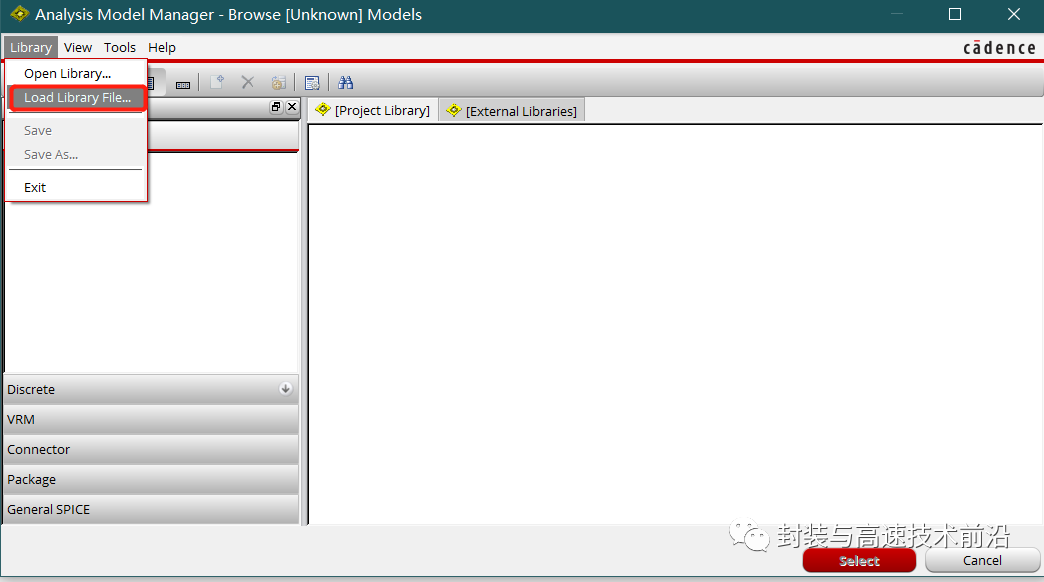This screenshot has width=1044, height=582.
Task: Select the Connector category bar
Action: pos(151,449)
